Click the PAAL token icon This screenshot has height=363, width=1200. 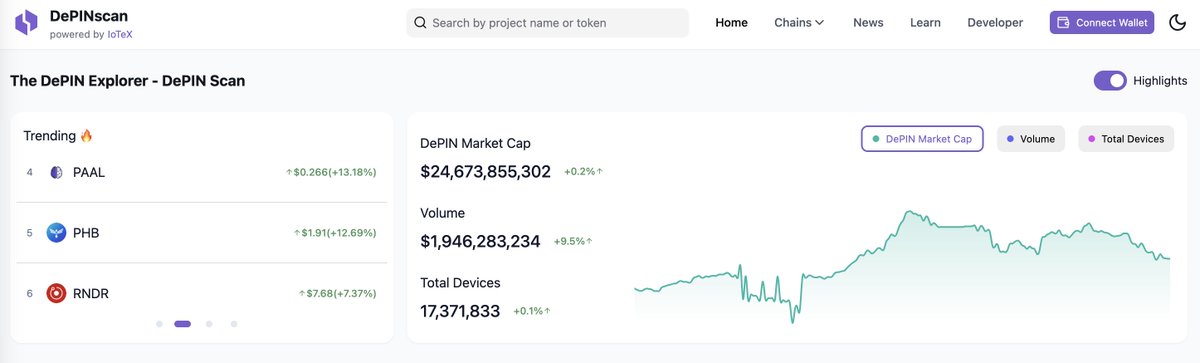56,172
